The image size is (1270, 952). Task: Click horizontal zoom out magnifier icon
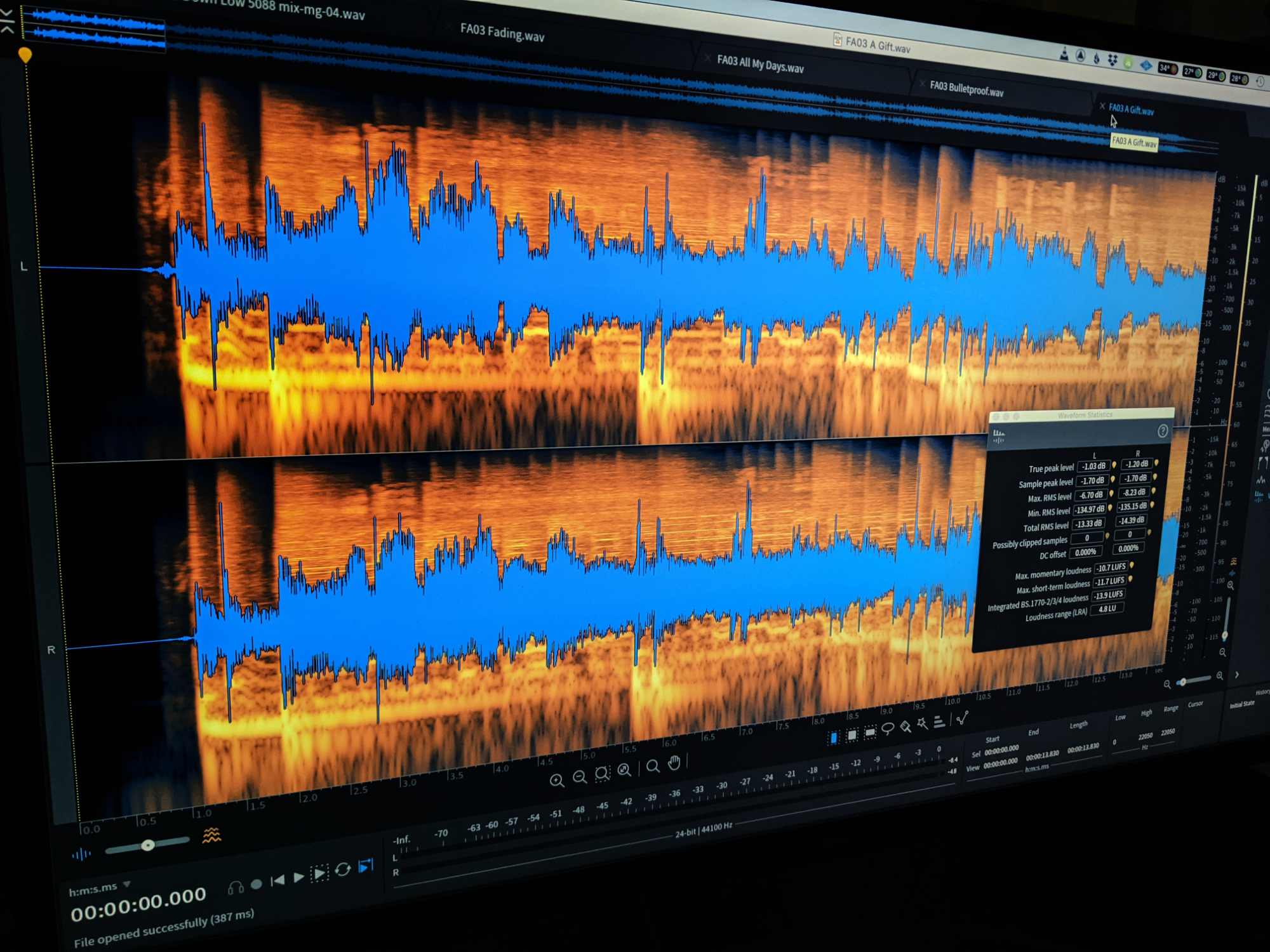click(x=1167, y=684)
